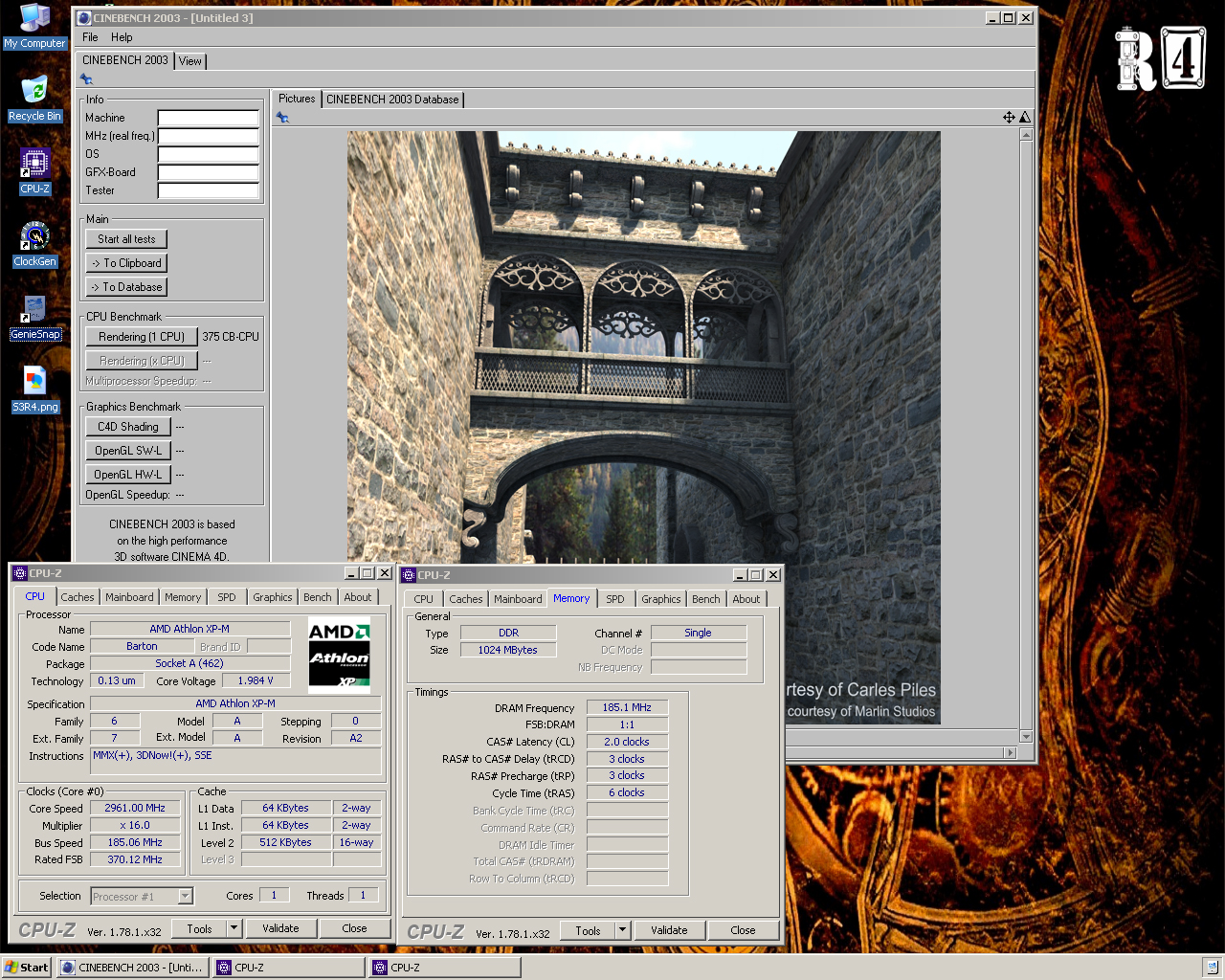Open Mainboard tab in left CPU-Z window
Image resolution: width=1225 pixels, height=980 pixels.
129,597
